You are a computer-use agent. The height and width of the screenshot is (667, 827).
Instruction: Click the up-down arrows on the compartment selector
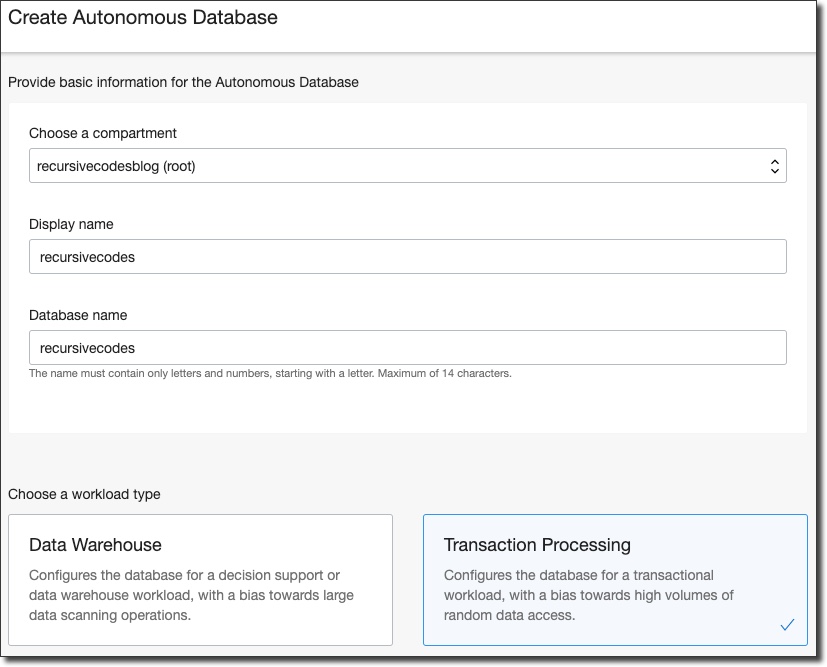[774, 167]
